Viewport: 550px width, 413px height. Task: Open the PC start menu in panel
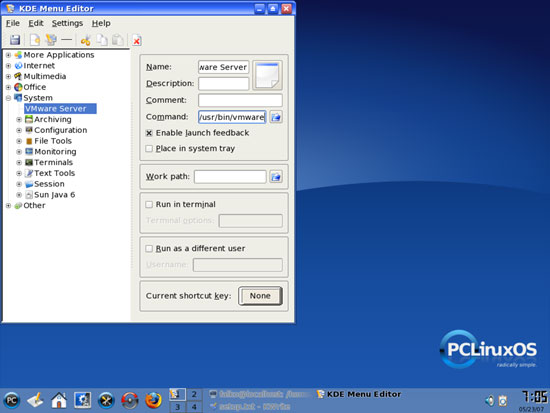pos(12,400)
